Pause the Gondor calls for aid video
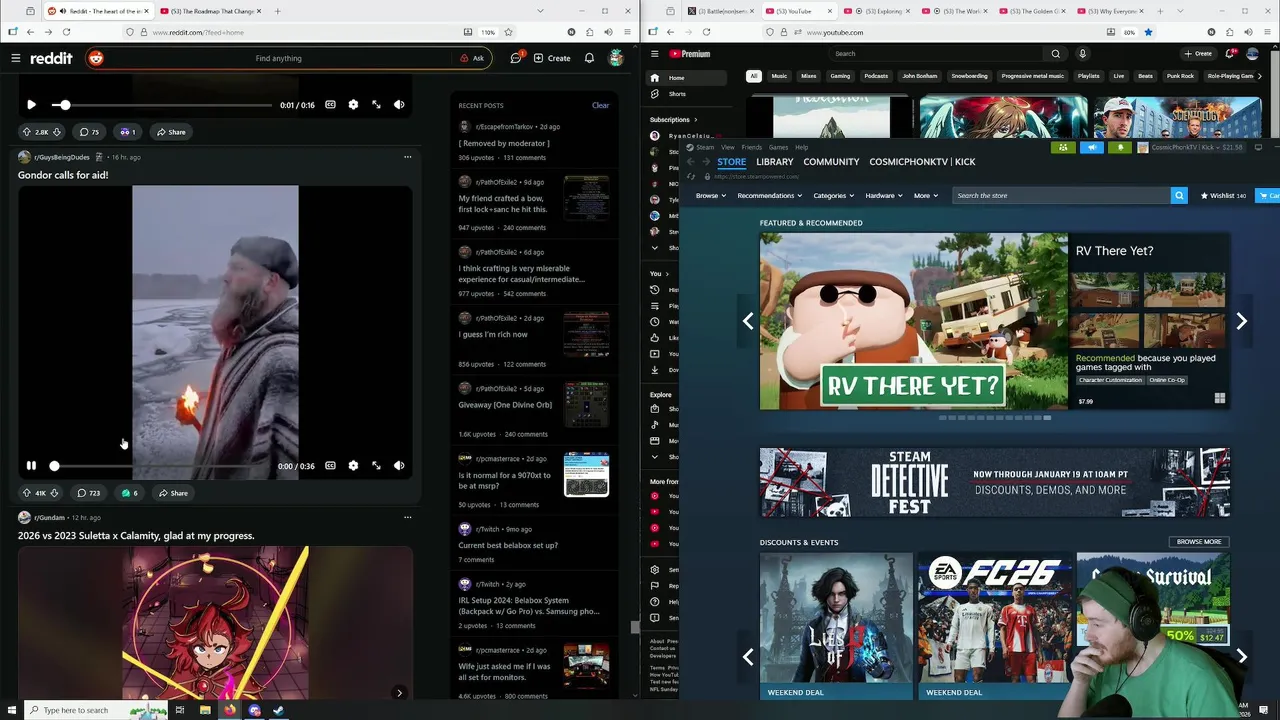 click(31, 465)
